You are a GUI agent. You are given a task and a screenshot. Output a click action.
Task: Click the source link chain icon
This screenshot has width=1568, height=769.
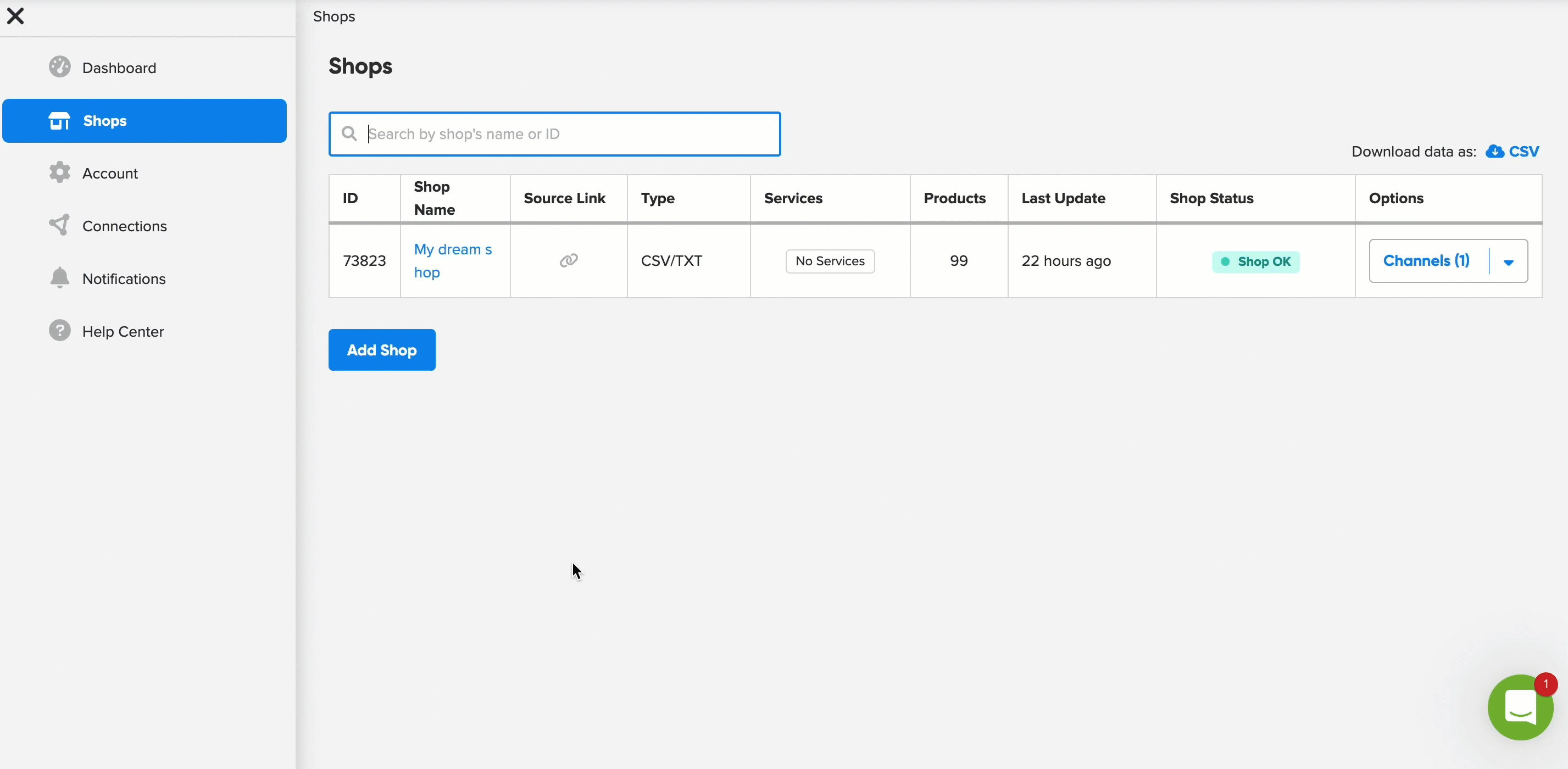[x=569, y=260]
